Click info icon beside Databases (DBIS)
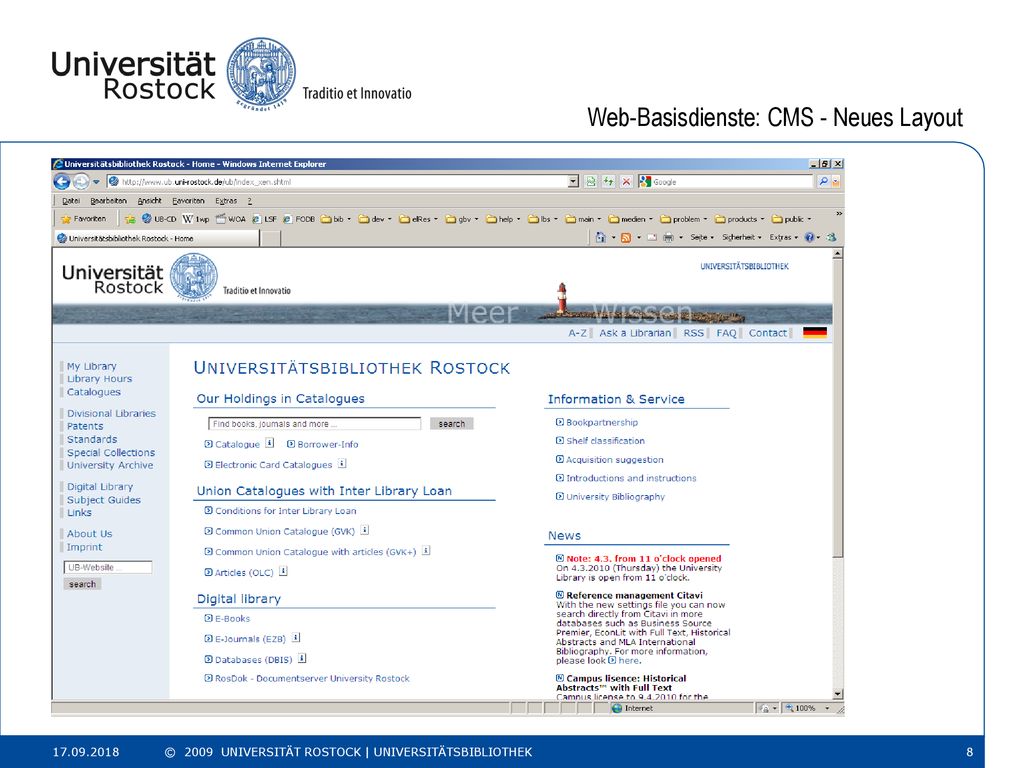This screenshot has height=768, width=1024. (302, 658)
